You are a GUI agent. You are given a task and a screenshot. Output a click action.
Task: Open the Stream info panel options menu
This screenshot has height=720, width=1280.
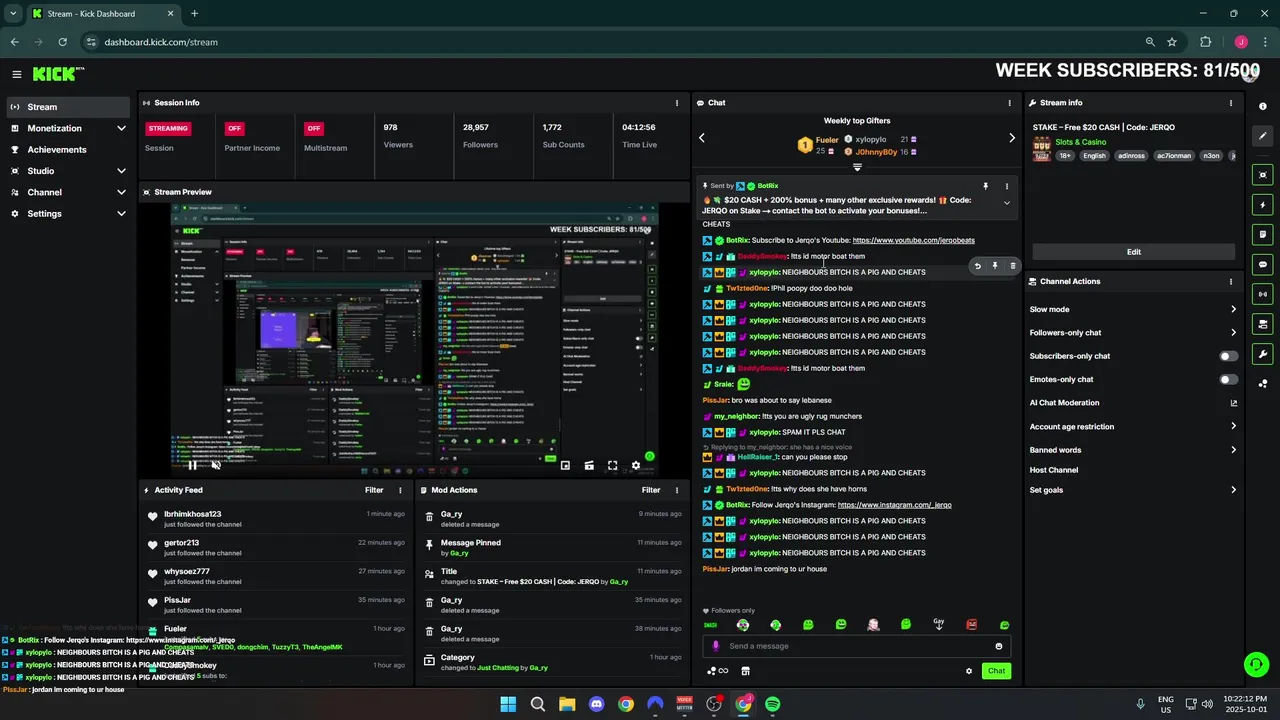(x=1231, y=103)
